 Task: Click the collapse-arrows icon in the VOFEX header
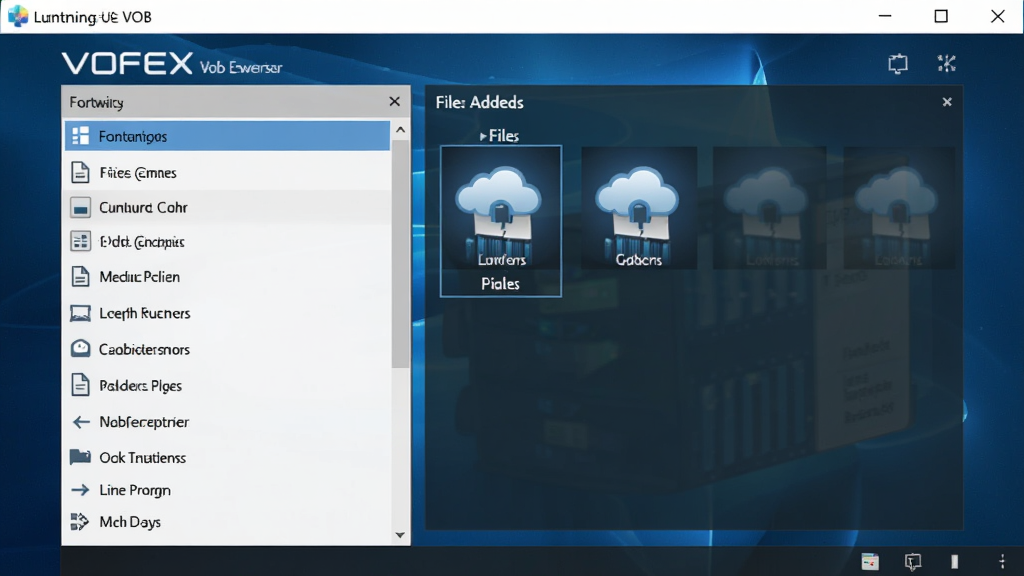click(x=946, y=63)
